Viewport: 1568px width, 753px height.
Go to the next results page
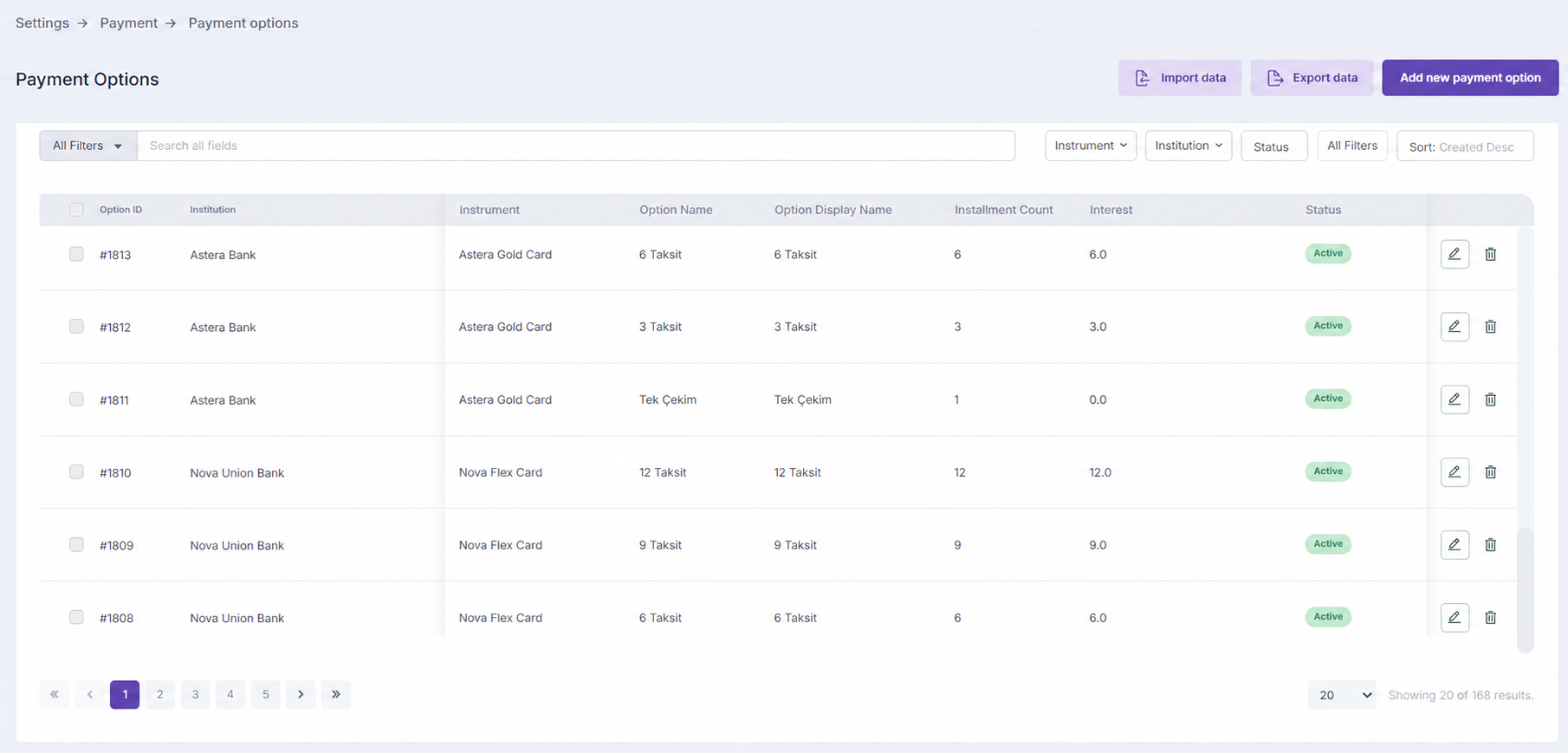tap(301, 694)
